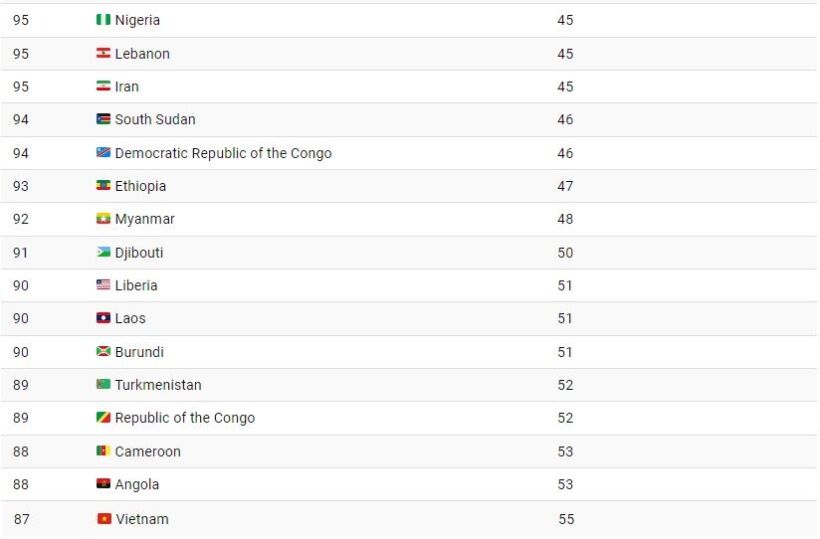Screen dimensions: 820x539
Task: Click the Liberia flag icon
Action: (x=103, y=285)
